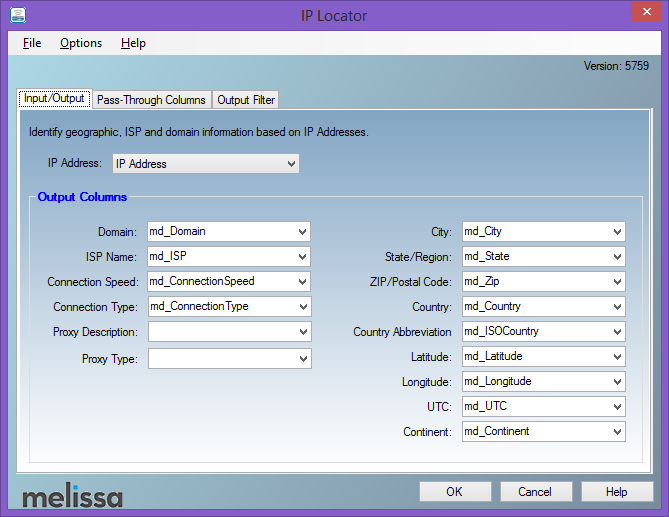Open the Connection Speed dropdown list
The height and width of the screenshot is (517, 669).
coord(302,282)
